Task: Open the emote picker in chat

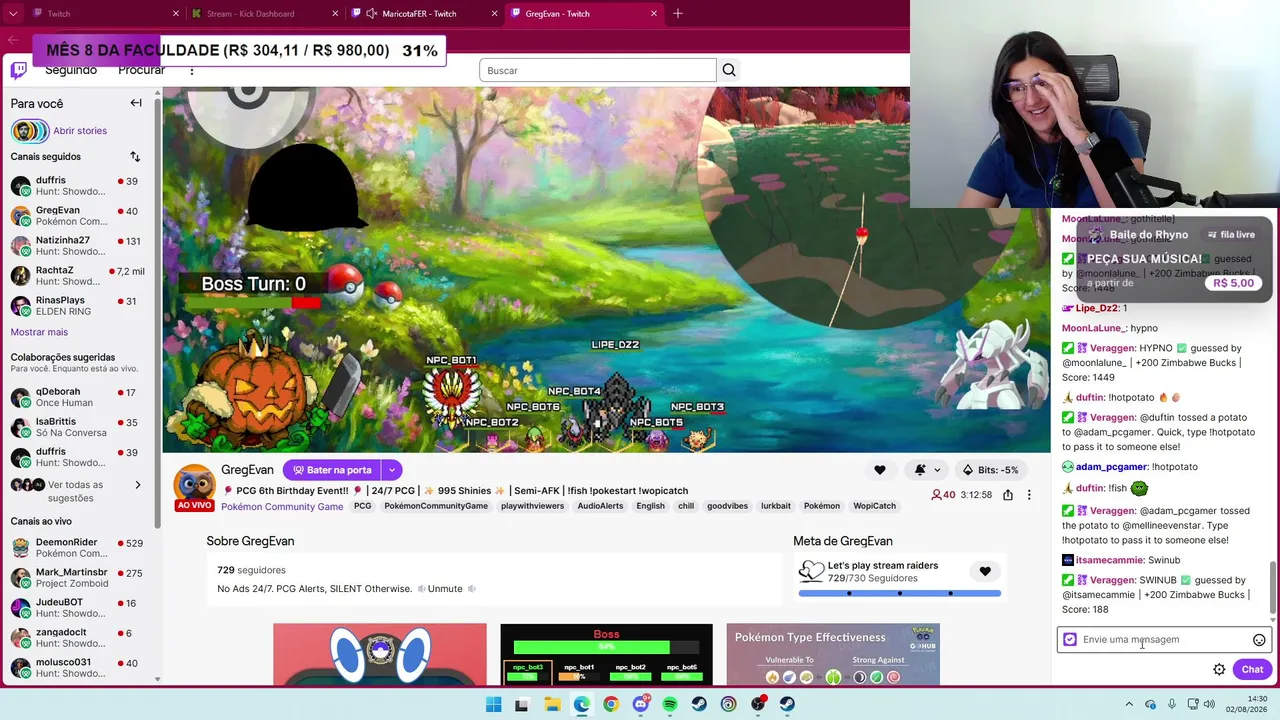Action: coord(1259,640)
